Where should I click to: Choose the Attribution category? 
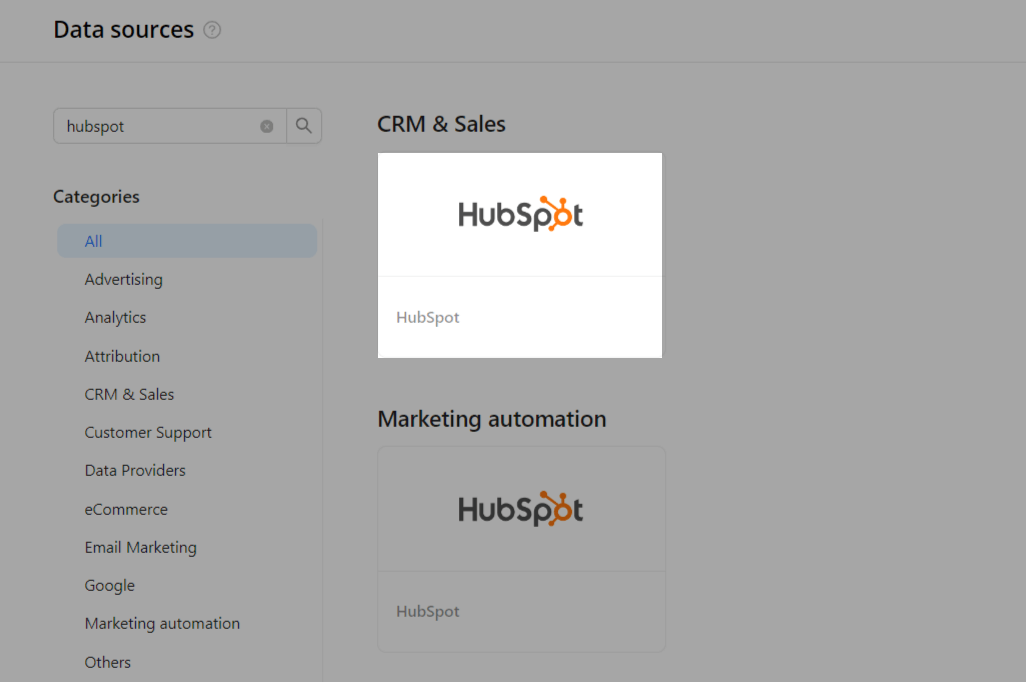point(122,356)
